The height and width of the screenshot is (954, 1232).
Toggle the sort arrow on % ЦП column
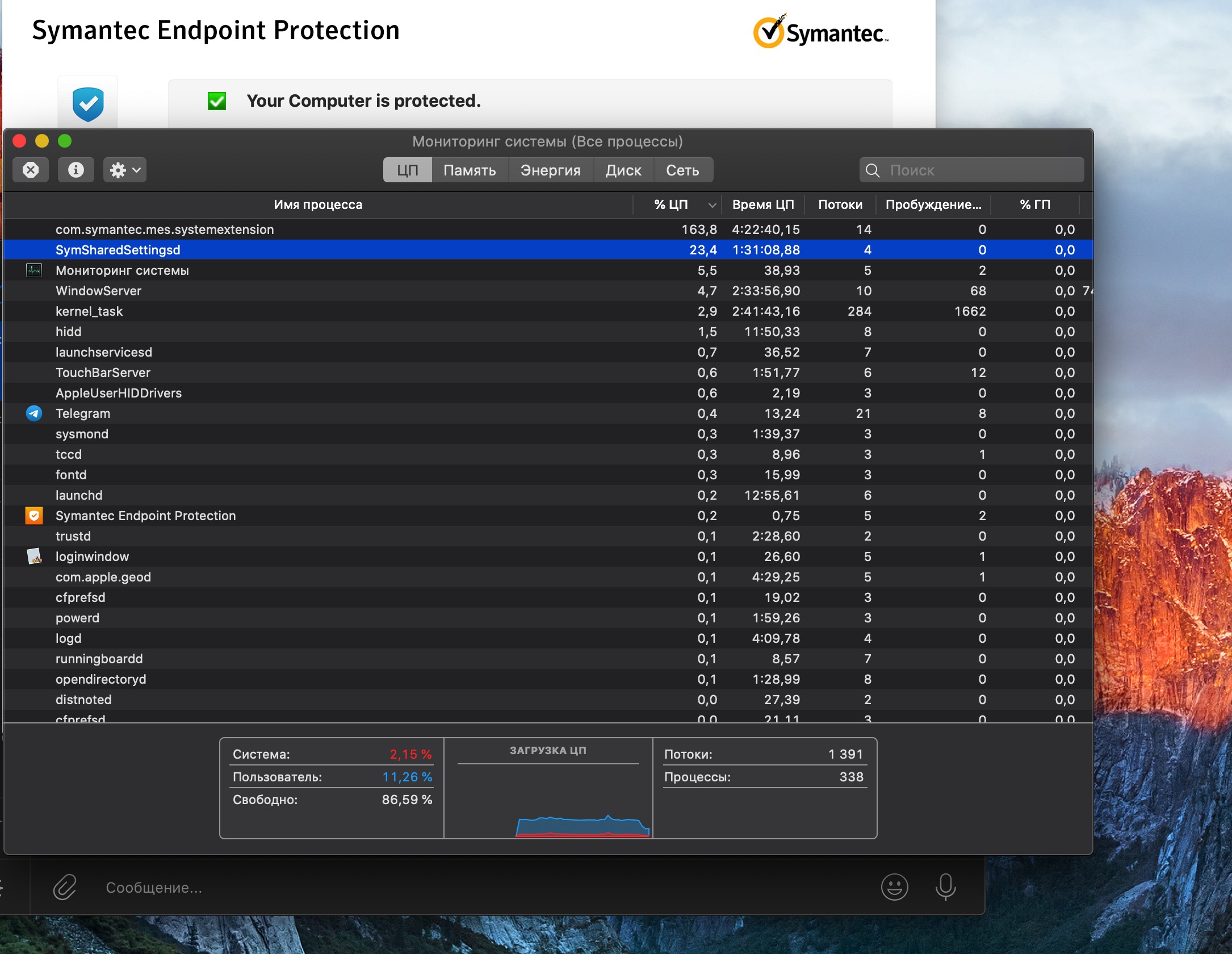tap(712, 205)
